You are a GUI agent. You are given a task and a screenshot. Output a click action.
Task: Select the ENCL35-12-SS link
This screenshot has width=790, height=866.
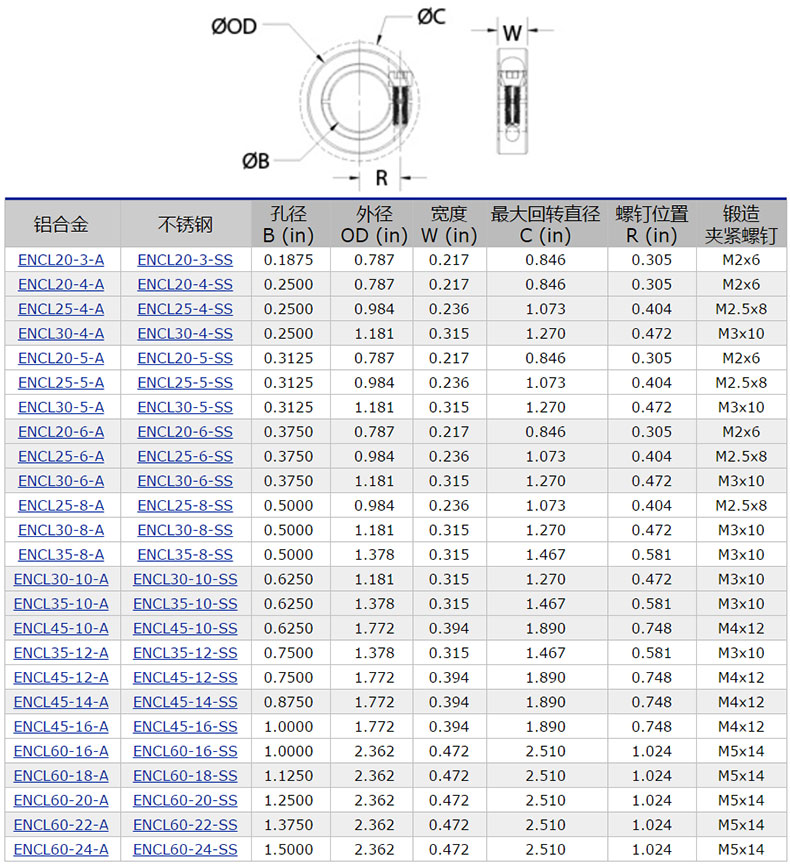pyautogui.click(x=185, y=653)
